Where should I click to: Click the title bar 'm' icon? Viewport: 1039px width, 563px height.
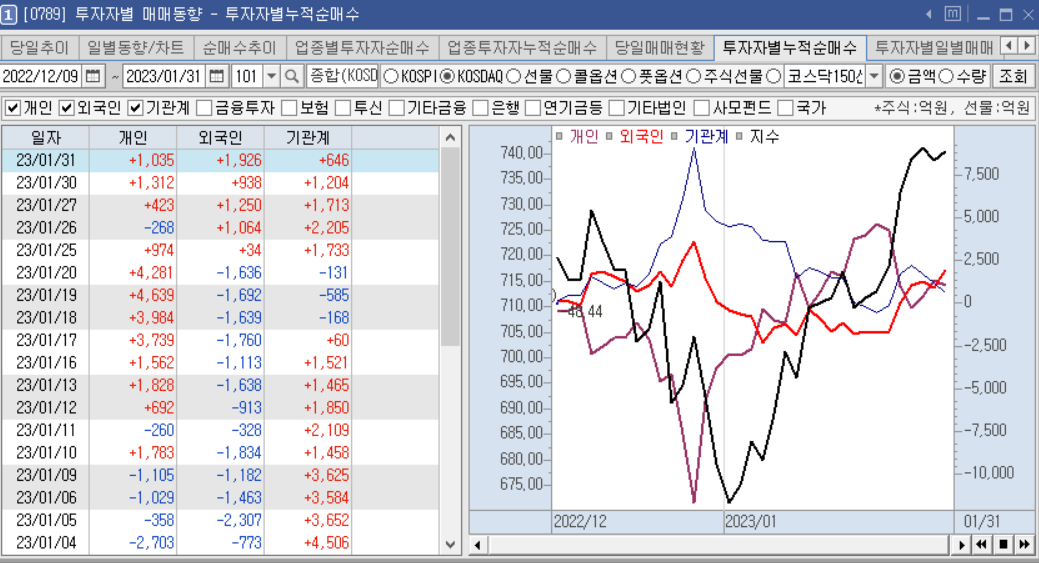tap(953, 14)
